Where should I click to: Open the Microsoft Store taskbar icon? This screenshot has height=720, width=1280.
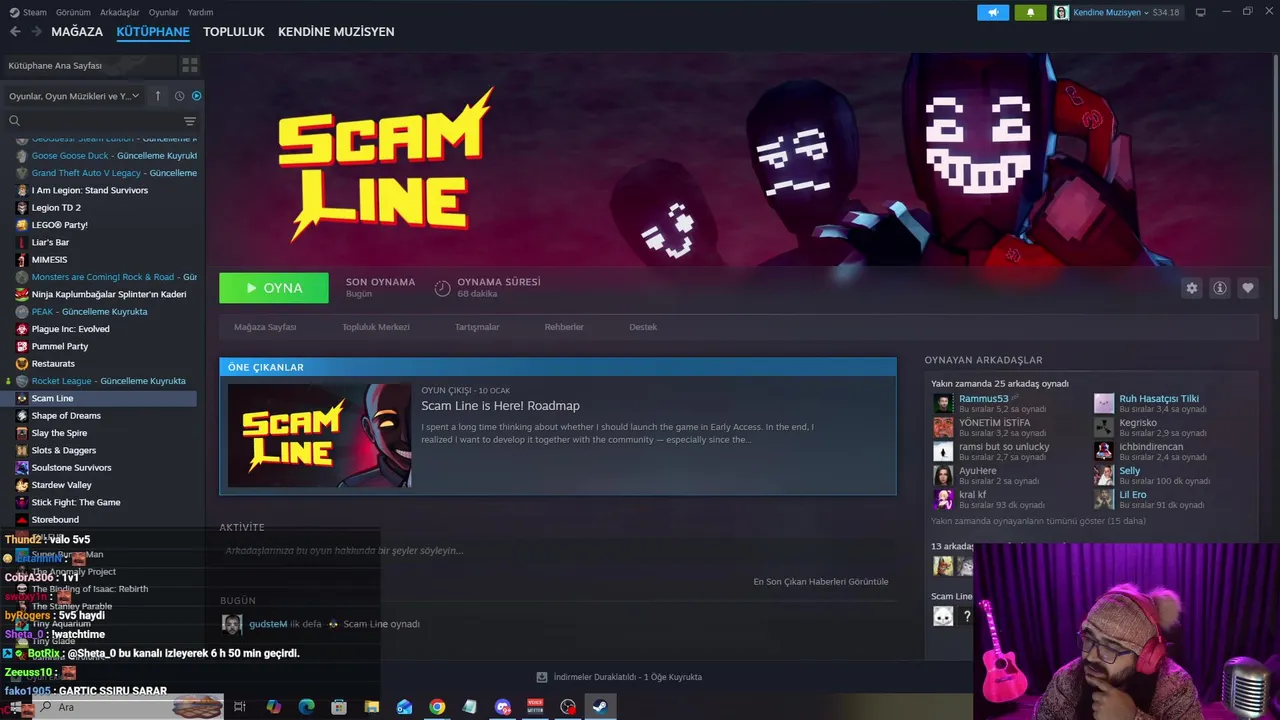(339, 707)
